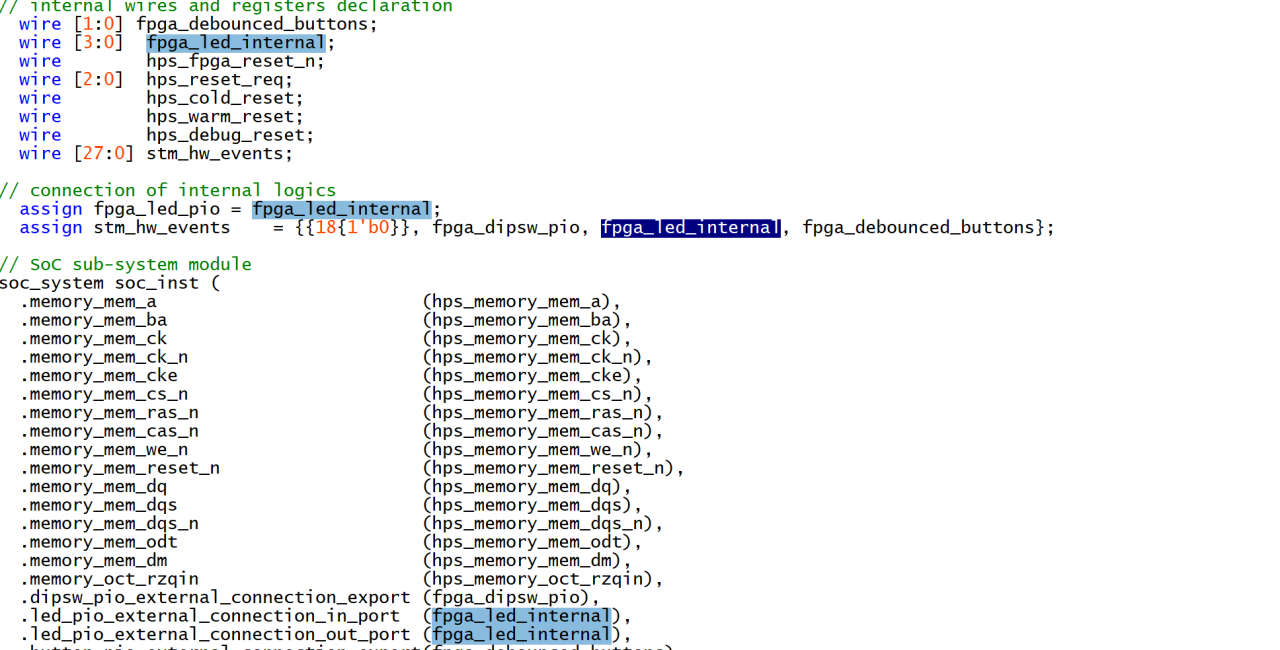Click stm_hw_events in the wire [27:0] declaration
This screenshot has height=650, width=1280.
(219, 154)
